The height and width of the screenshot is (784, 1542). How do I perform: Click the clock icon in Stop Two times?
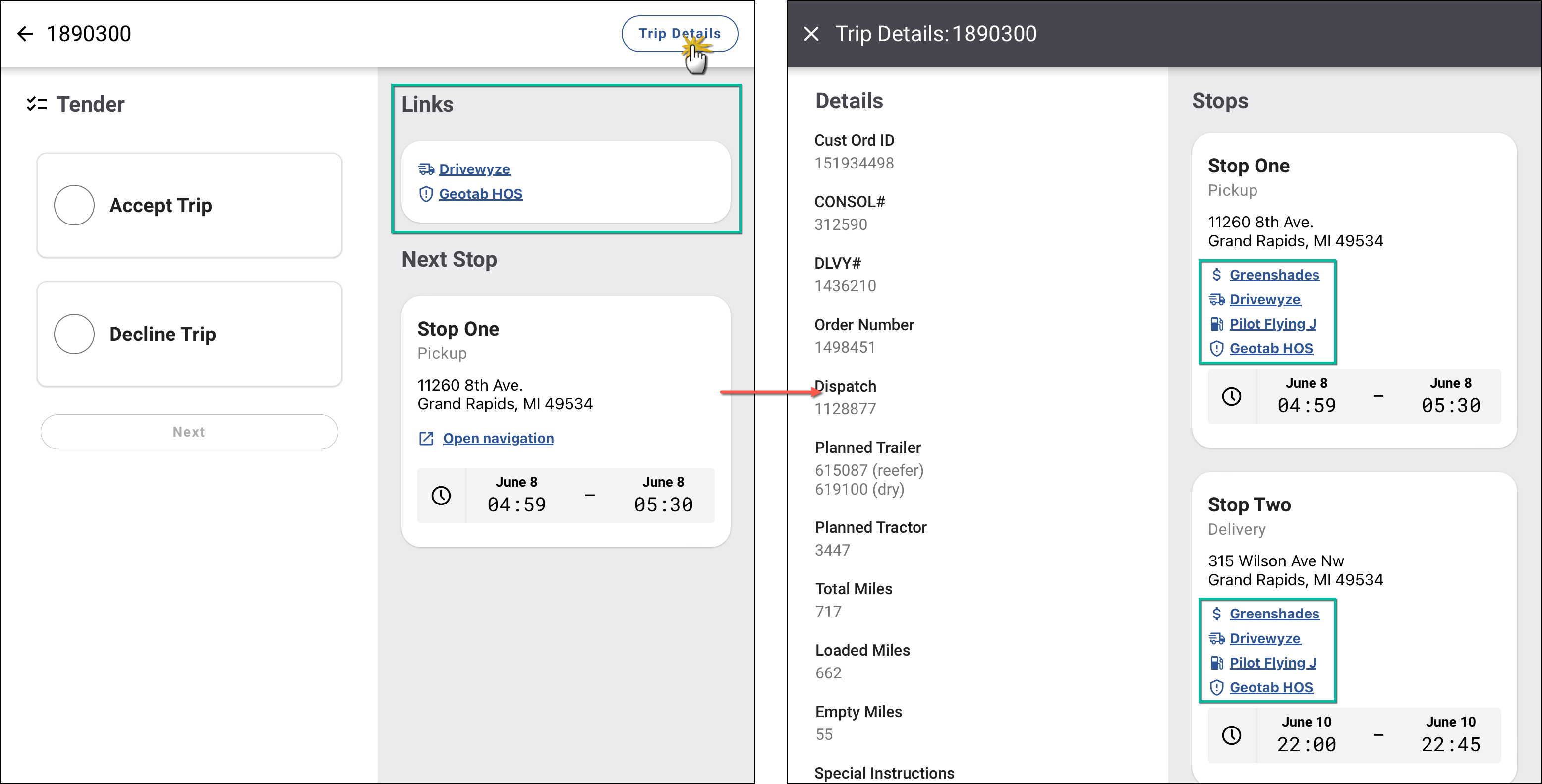[x=1231, y=735]
